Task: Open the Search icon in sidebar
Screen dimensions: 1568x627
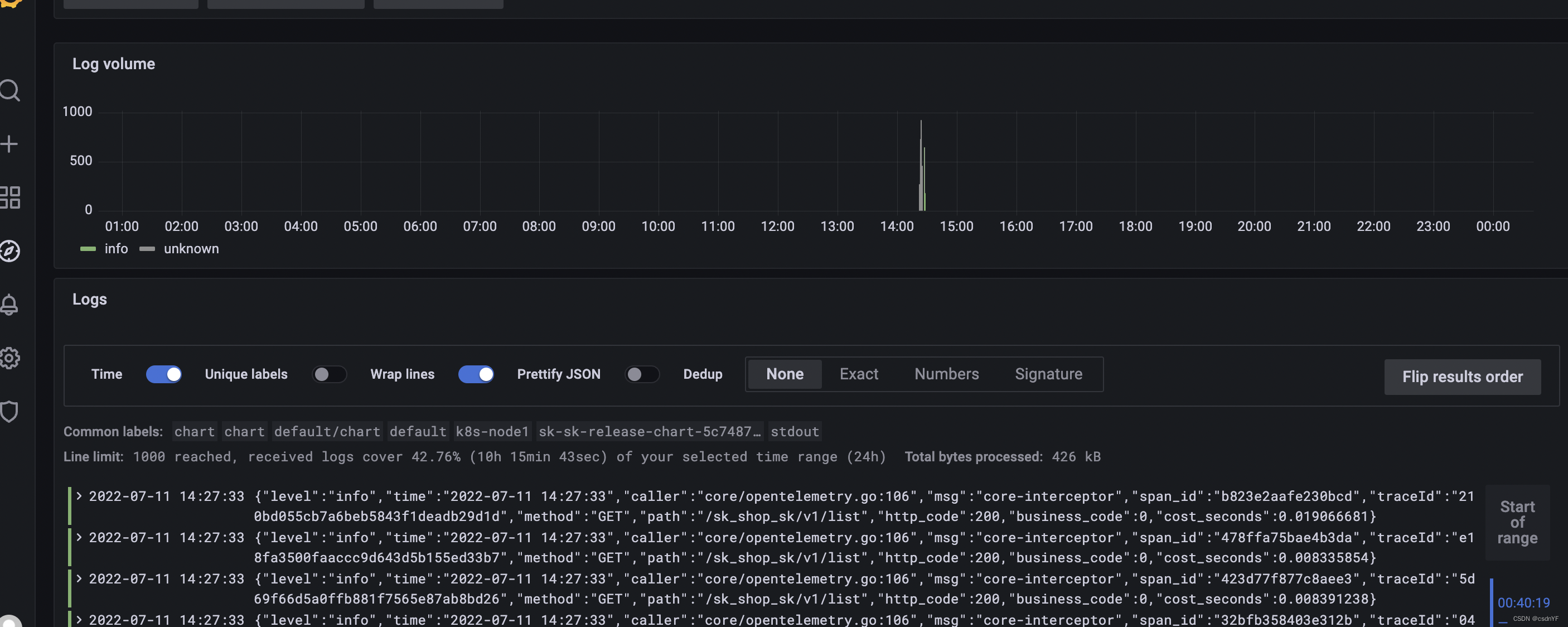Action: (9, 91)
